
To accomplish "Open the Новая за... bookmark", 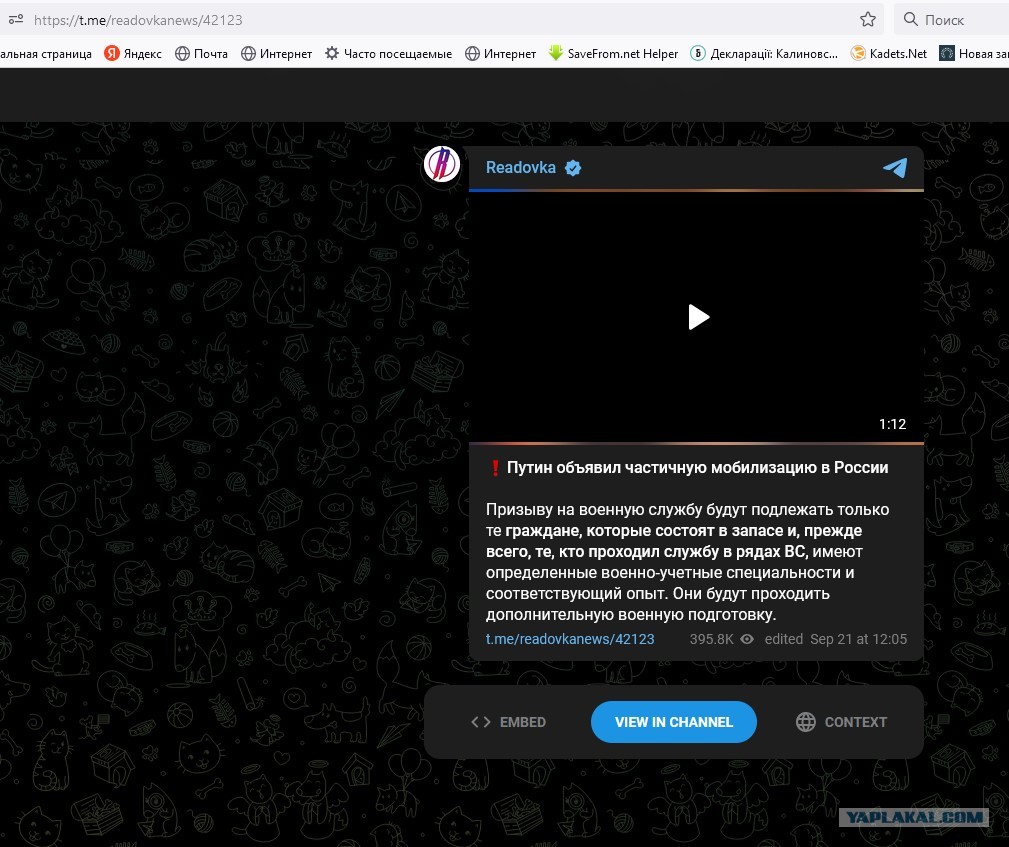I will tap(974, 53).
